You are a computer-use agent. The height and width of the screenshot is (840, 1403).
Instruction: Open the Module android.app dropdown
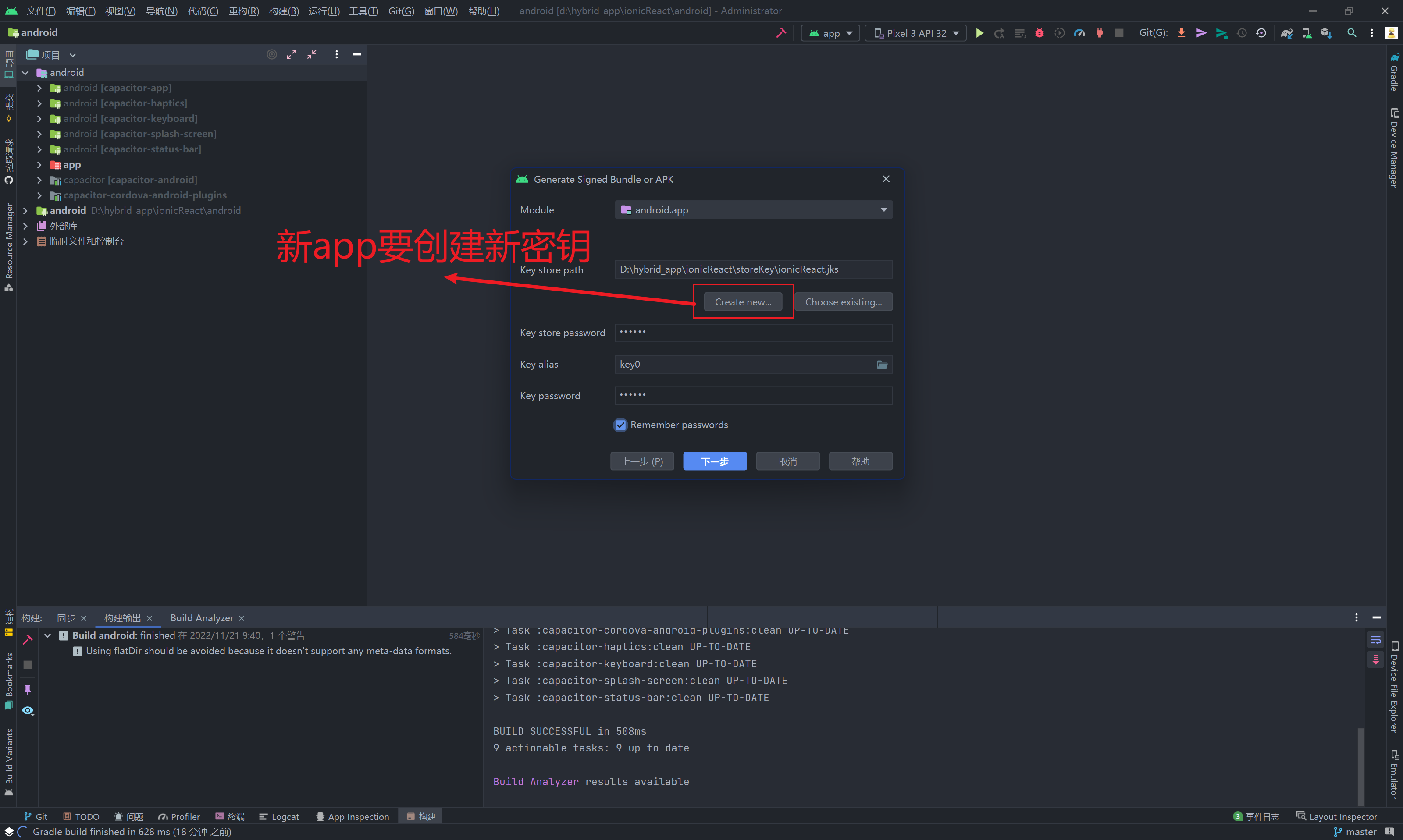(x=754, y=210)
